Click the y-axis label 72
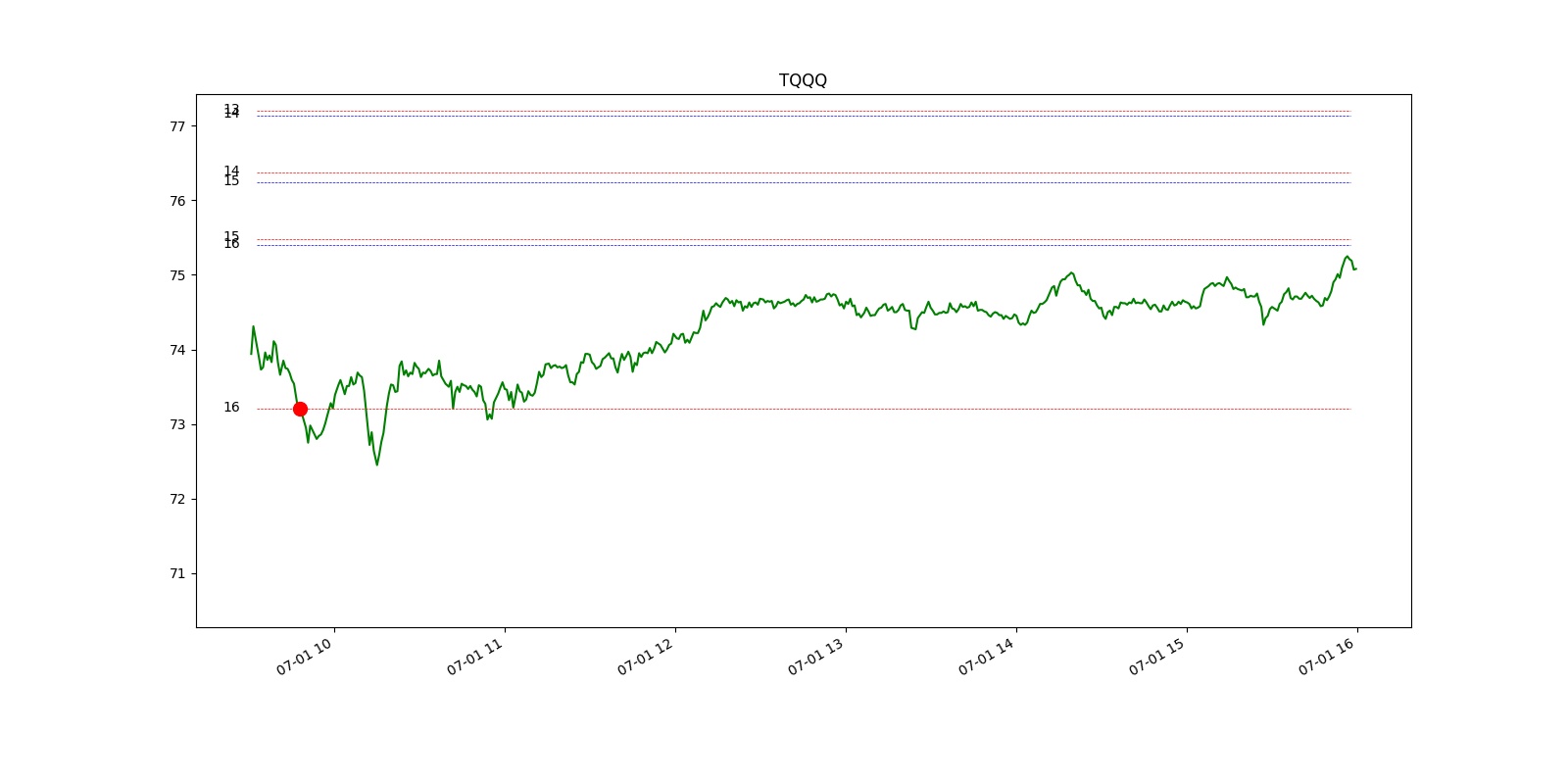The width and height of the screenshot is (1568, 784). 176,499
